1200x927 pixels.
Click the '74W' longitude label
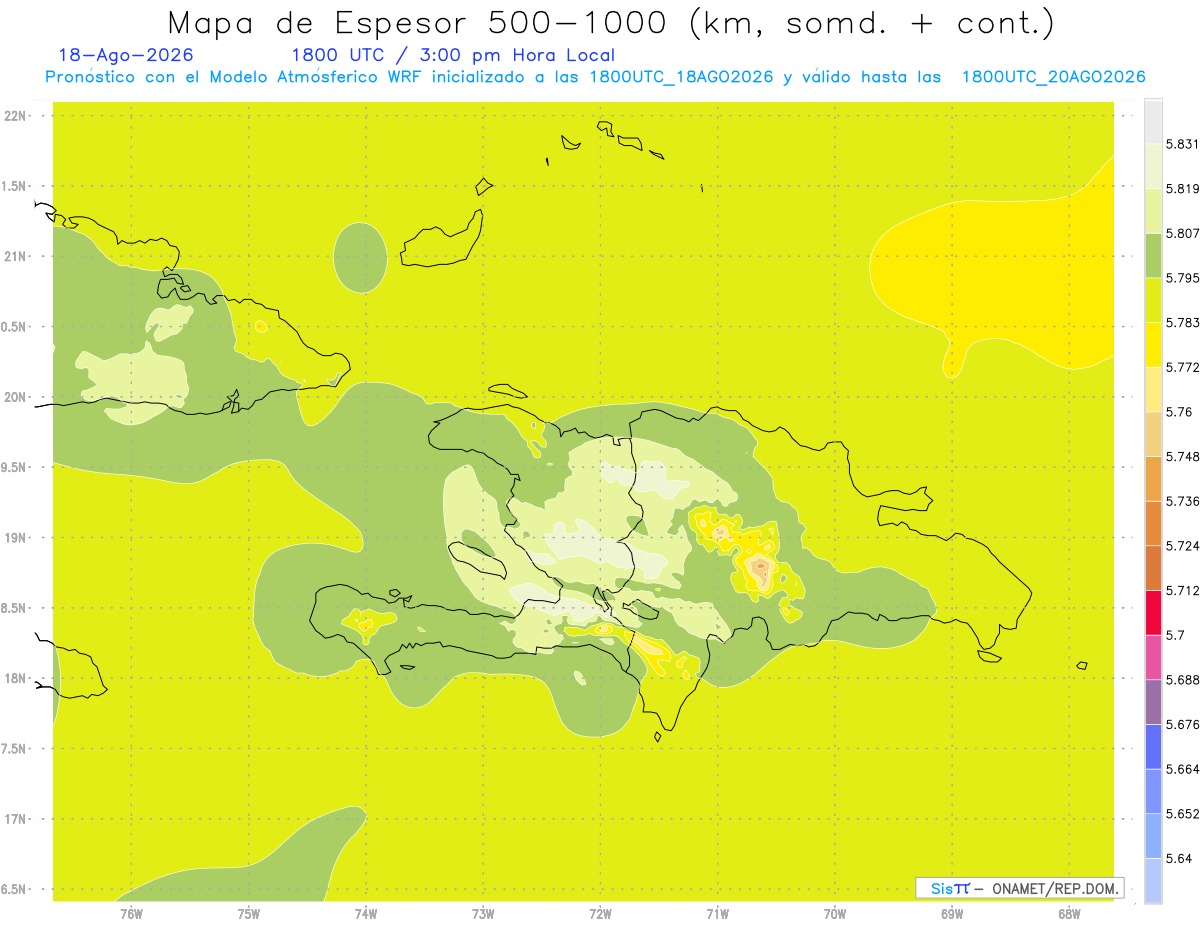[x=365, y=913]
